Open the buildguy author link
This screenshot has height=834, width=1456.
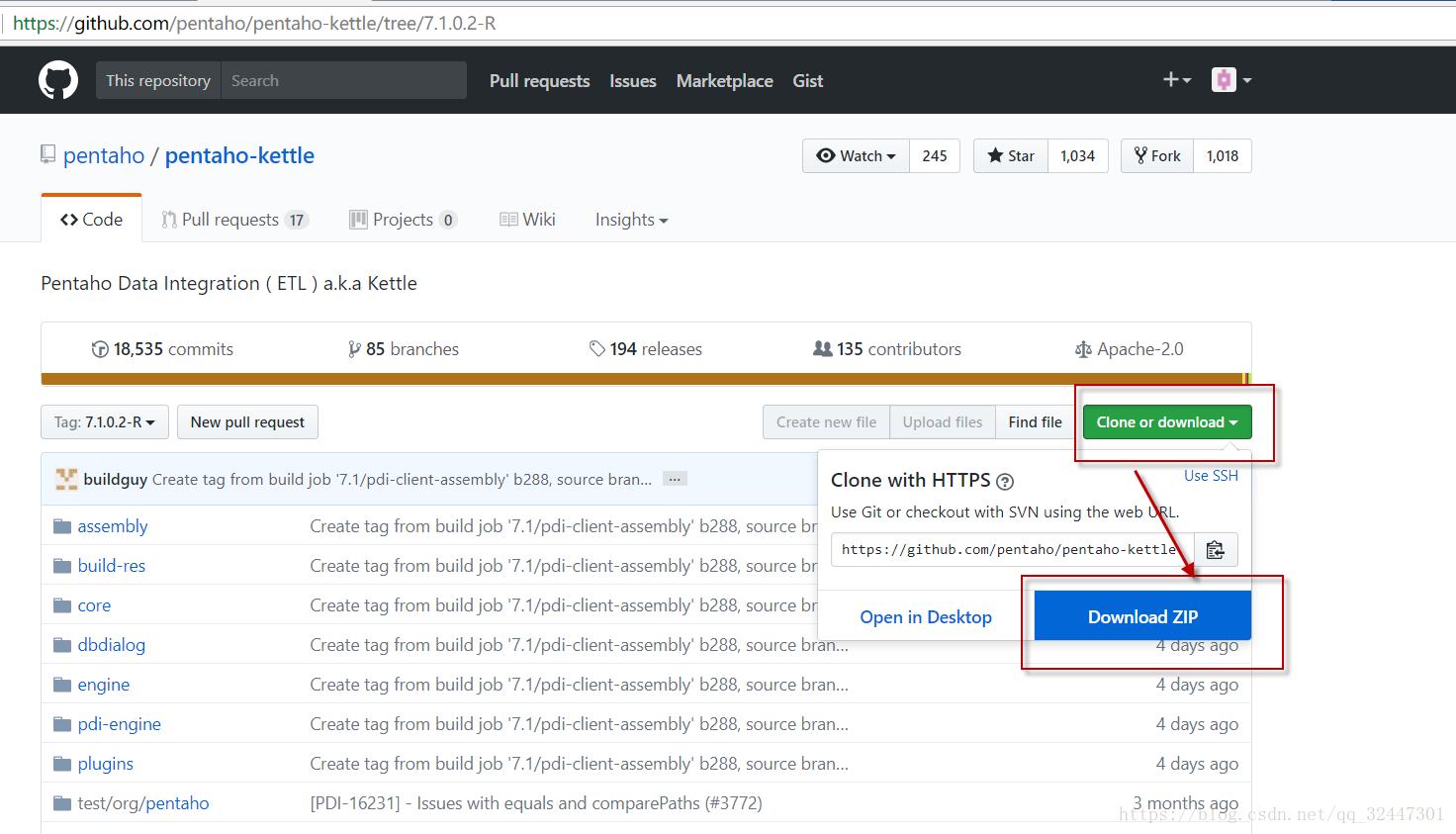(116, 479)
